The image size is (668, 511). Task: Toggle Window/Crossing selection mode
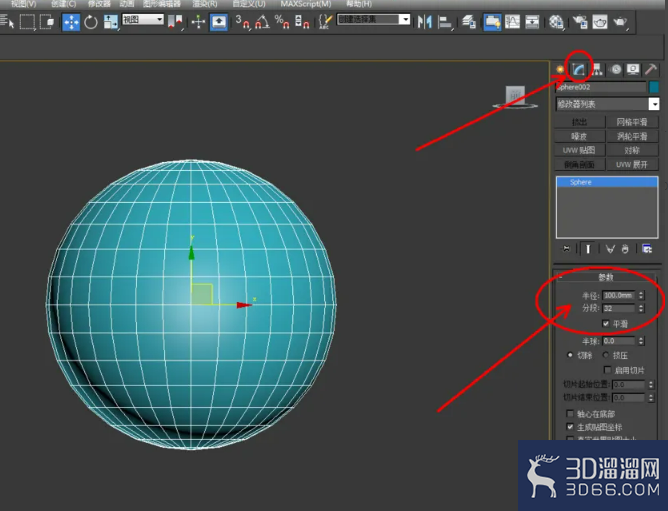click(x=46, y=22)
